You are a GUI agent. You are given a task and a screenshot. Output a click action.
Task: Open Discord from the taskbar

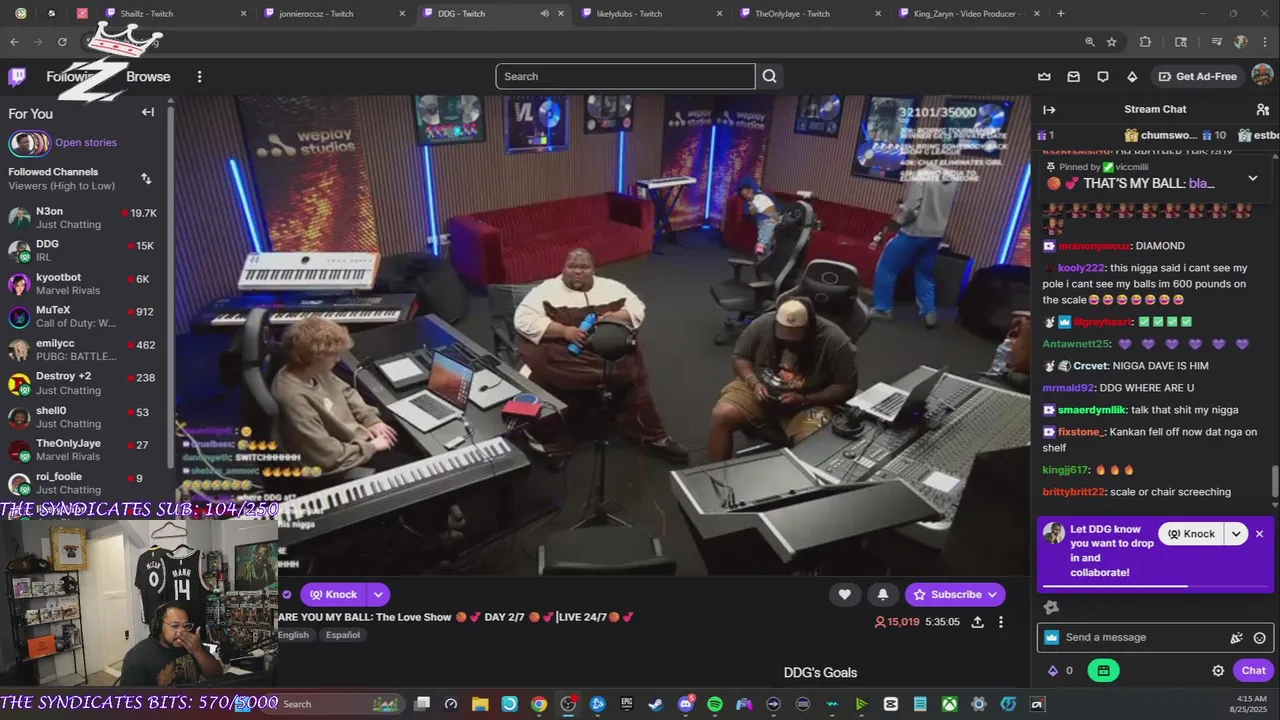tap(685, 704)
